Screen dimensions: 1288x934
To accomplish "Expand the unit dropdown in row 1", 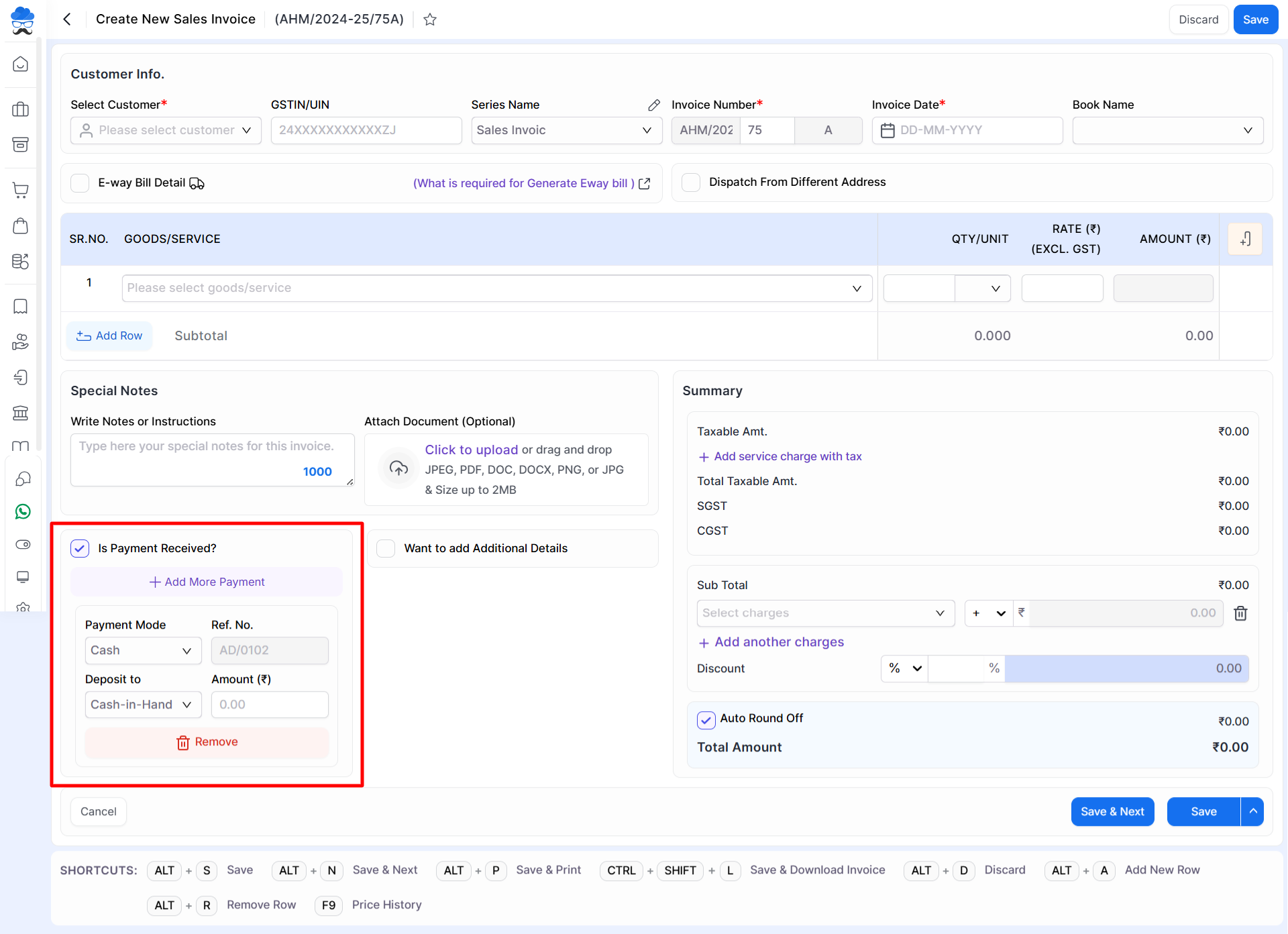I will click(x=983, y=289).
